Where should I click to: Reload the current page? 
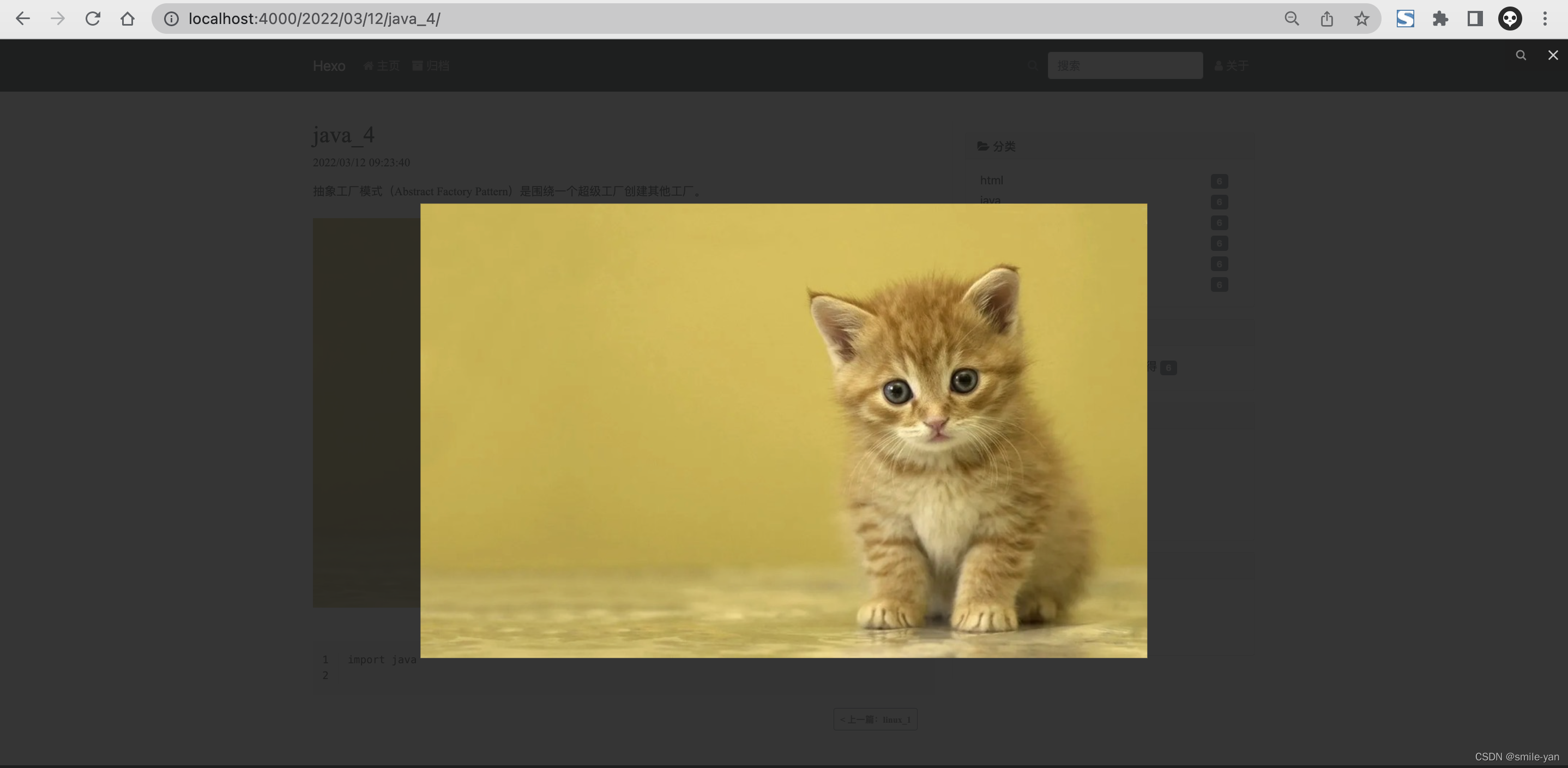[93, 19]
